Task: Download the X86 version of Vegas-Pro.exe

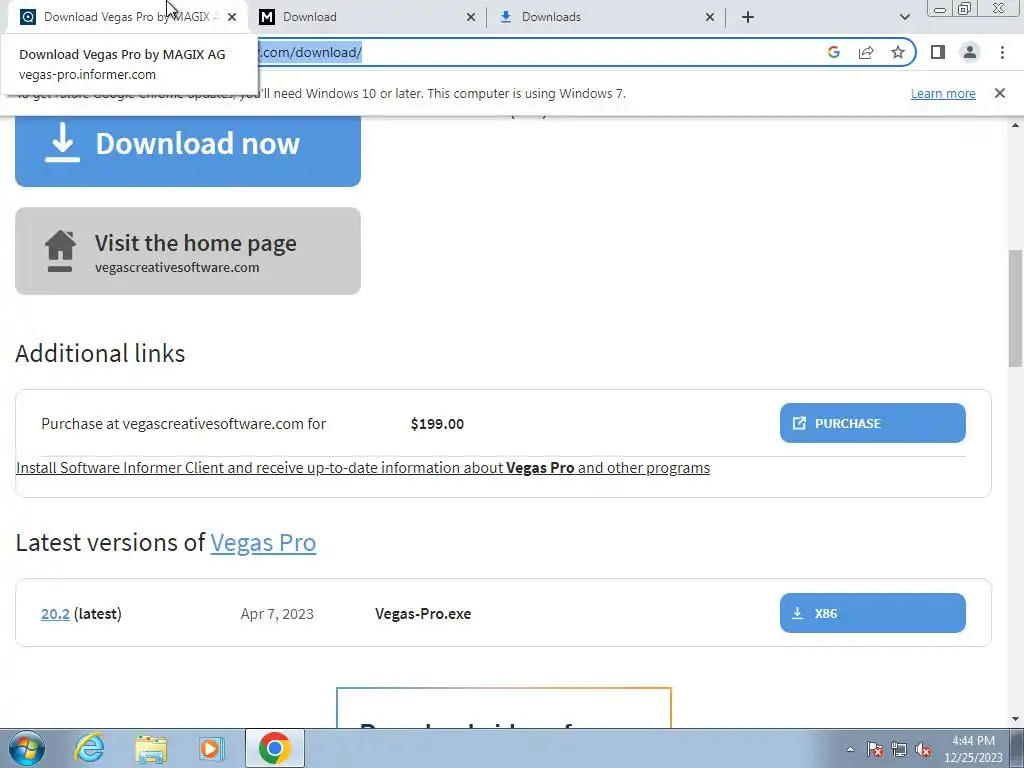Action: (872, 613)
